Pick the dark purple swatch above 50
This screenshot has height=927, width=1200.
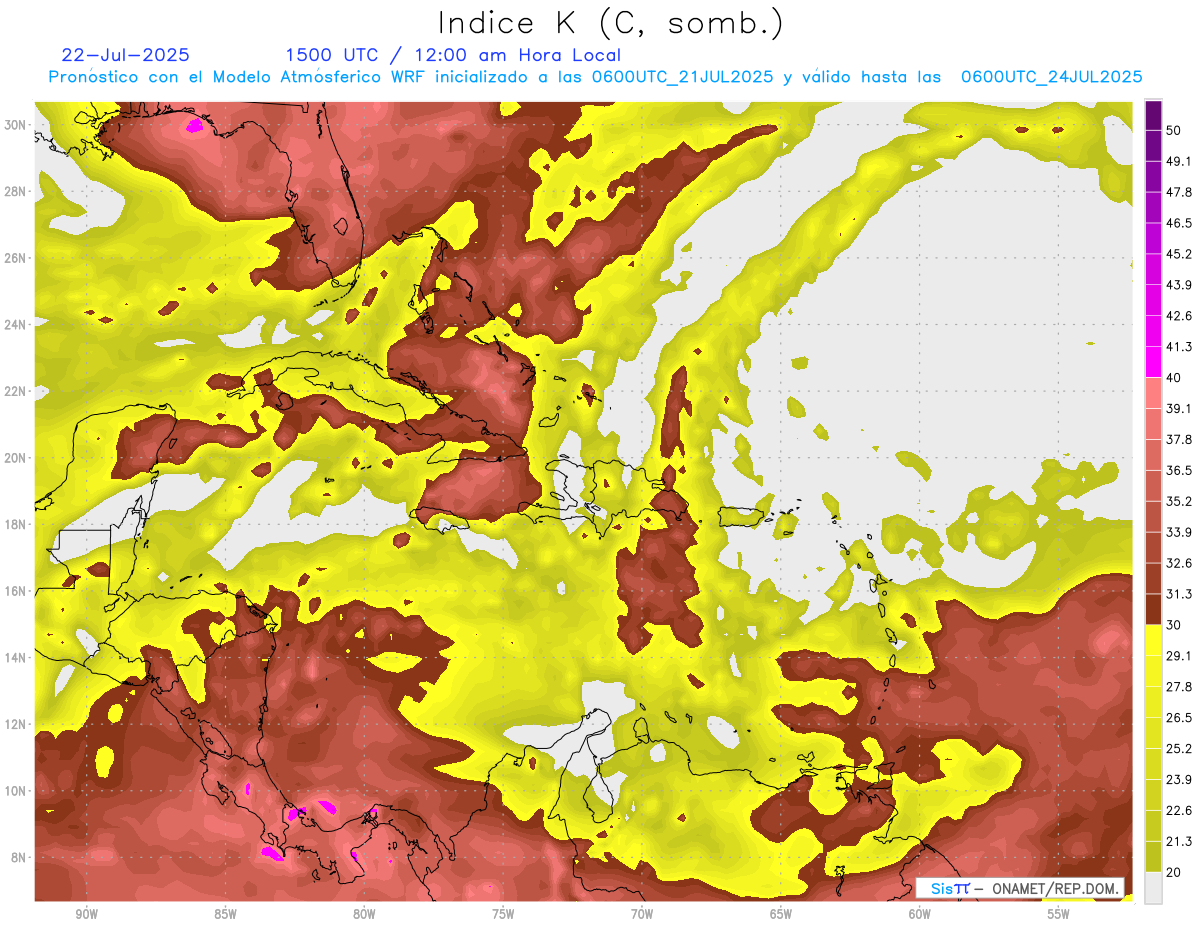click(1153, 115)
